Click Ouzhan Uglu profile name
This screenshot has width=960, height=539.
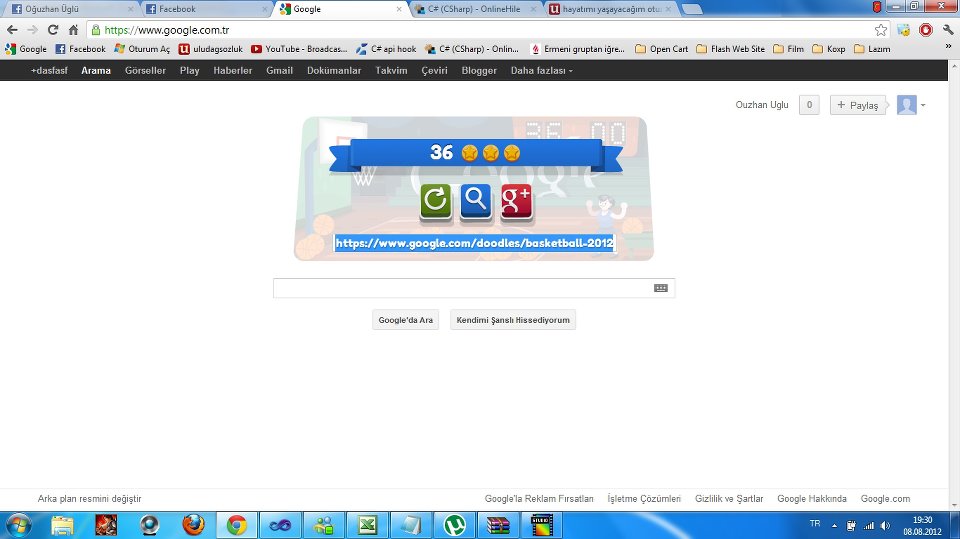(x=762, y=105)
